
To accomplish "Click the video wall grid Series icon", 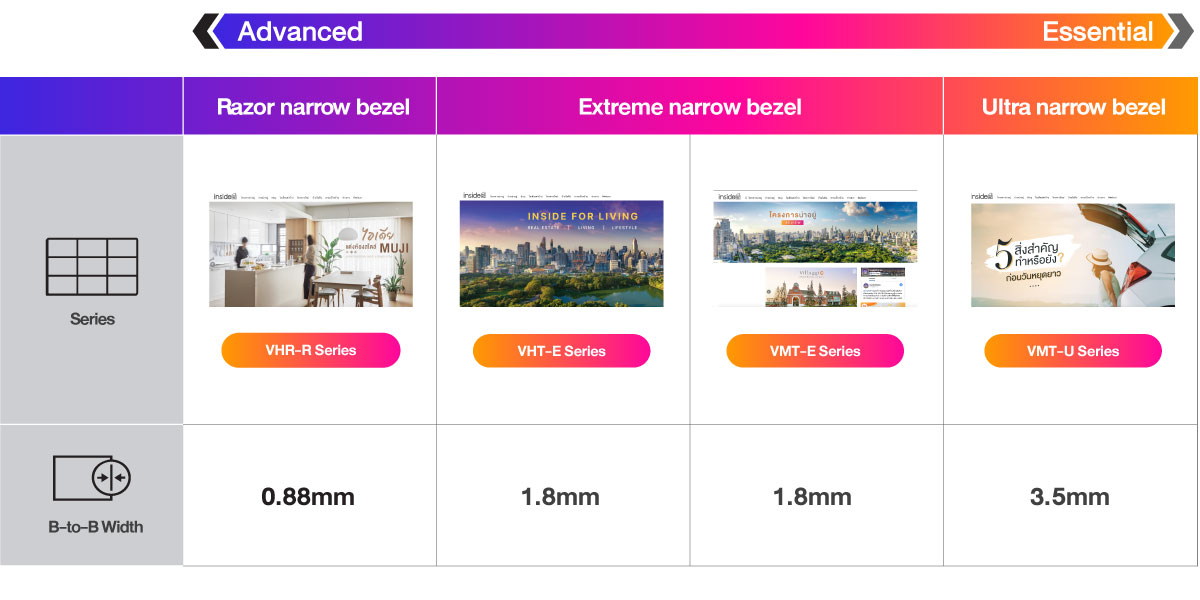I will (x=92, y=267).
